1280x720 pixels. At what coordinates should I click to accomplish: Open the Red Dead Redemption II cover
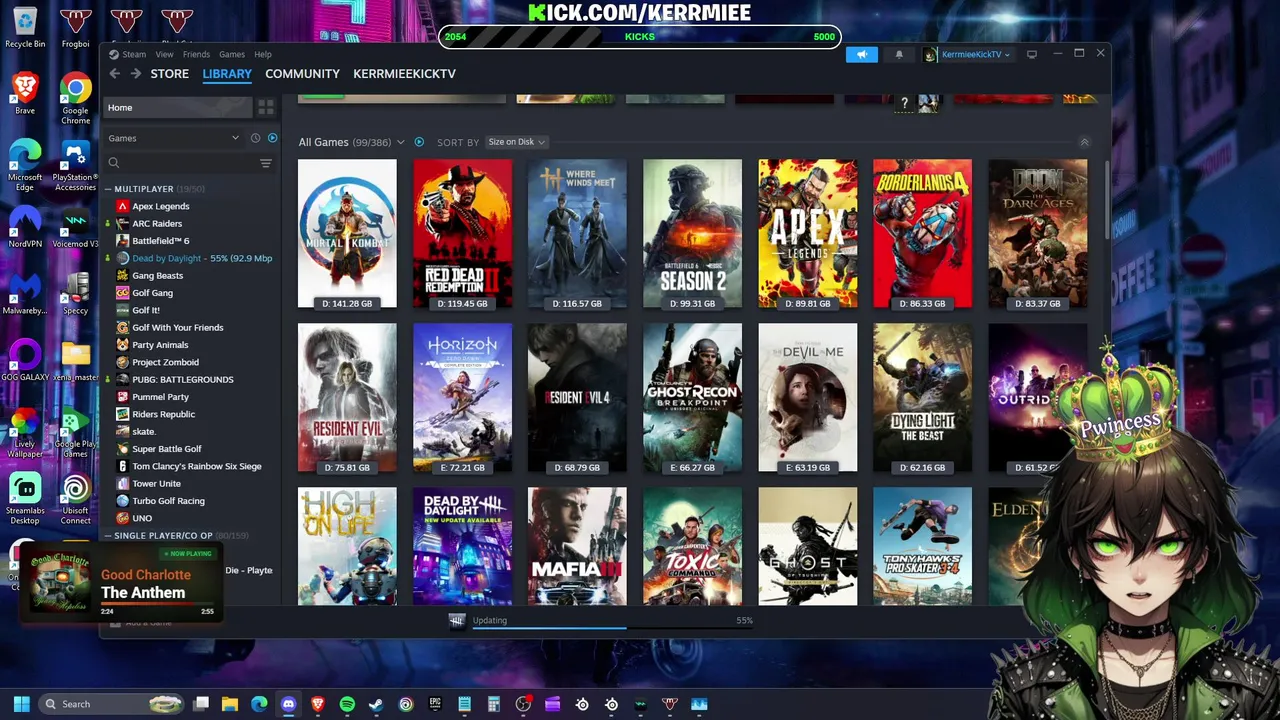click(x=462, y=234)
